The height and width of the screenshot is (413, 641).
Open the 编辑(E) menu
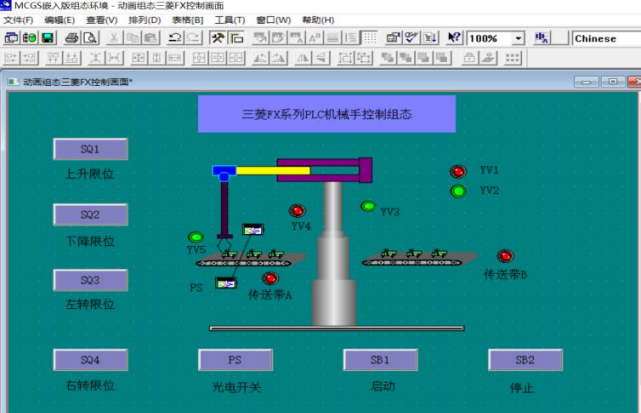click(x=60, y=20)
